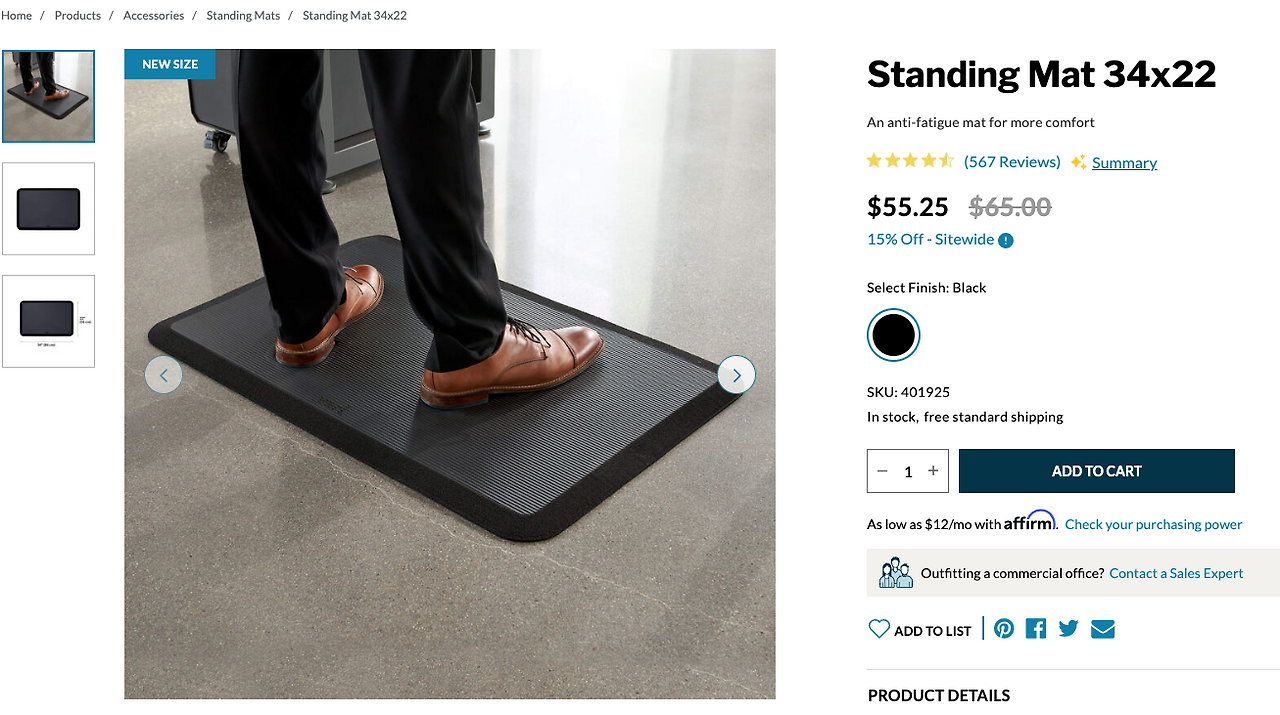Image resolution: width=1280 pixels, height=715 pixels.
Task: Navigate to Accessories breadcrumb
Action: coord(153,16)
